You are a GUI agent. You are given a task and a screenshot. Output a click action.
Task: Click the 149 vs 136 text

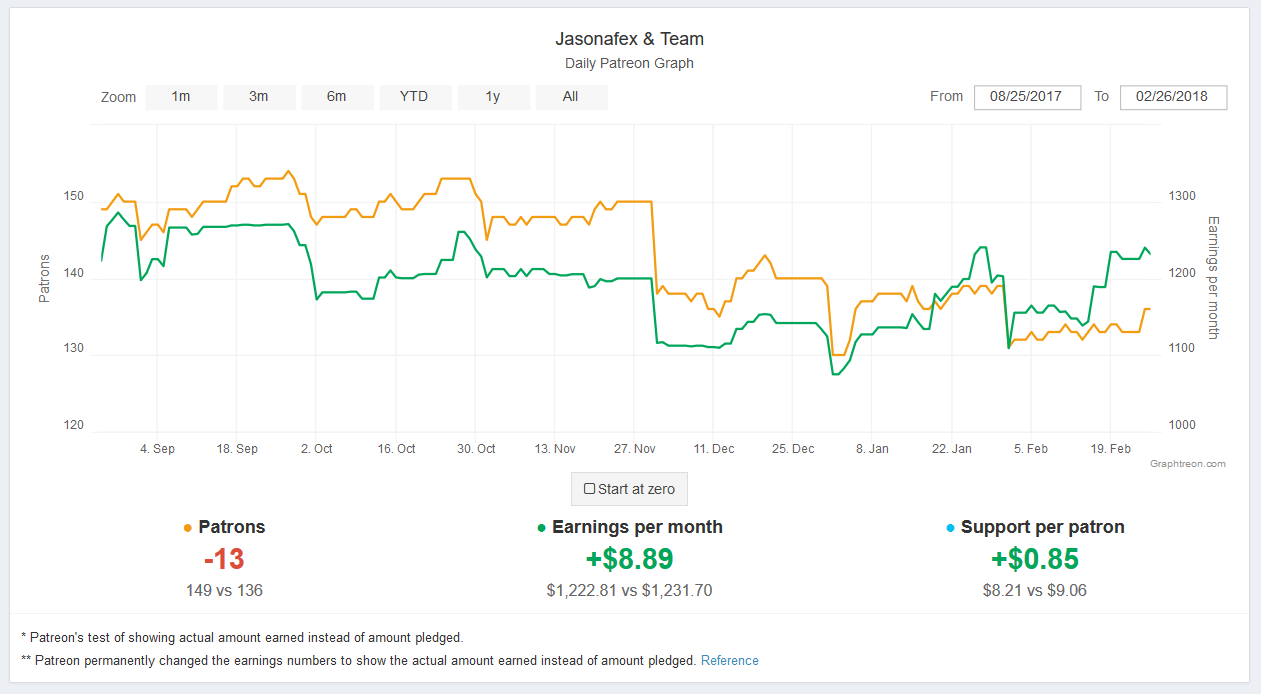pos(224,590)
